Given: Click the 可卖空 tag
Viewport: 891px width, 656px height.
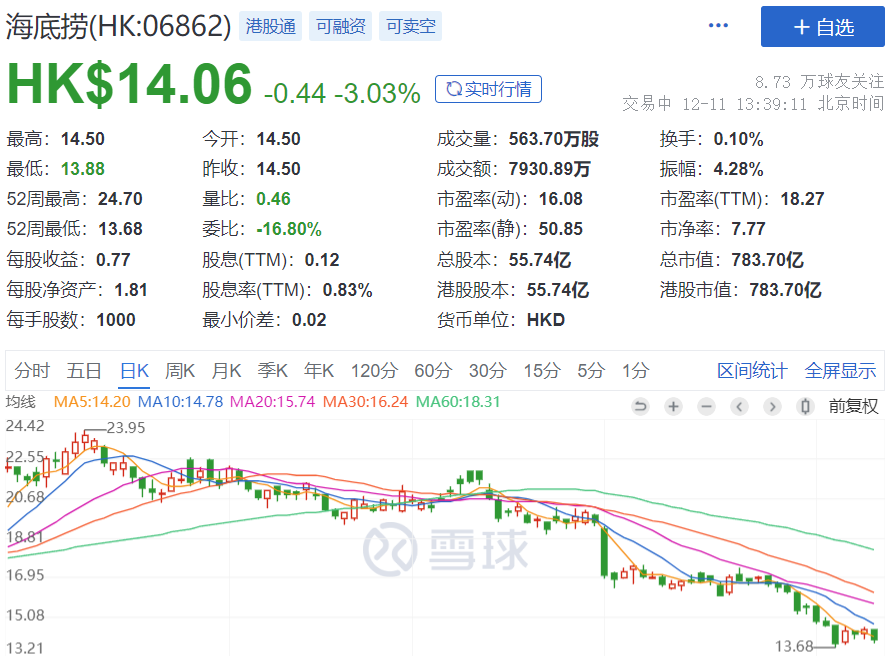Looking at the screenshot, I should click(x=410, y=26).
